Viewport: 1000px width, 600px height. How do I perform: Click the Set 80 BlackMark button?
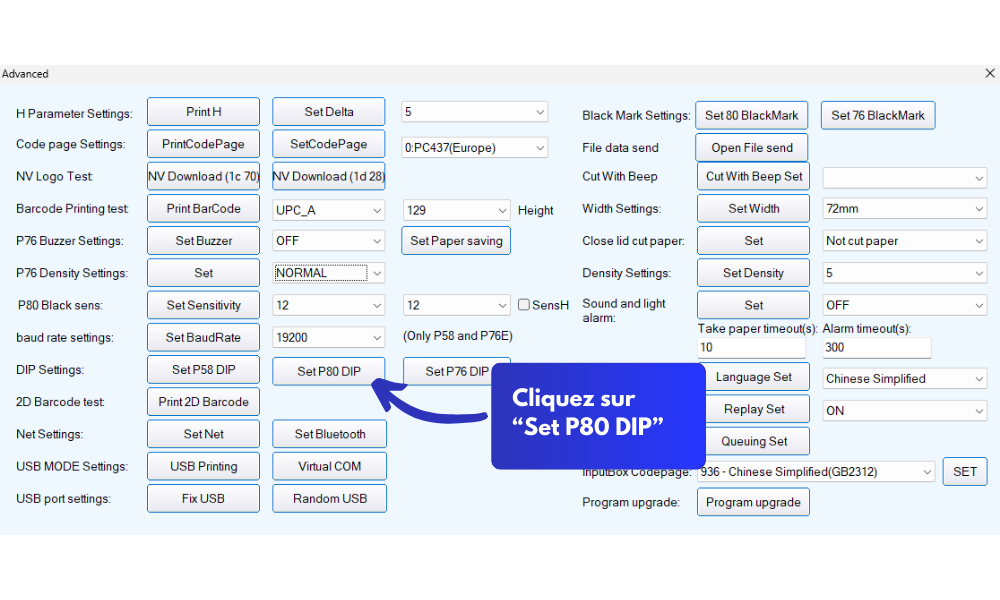click(751, 115)
